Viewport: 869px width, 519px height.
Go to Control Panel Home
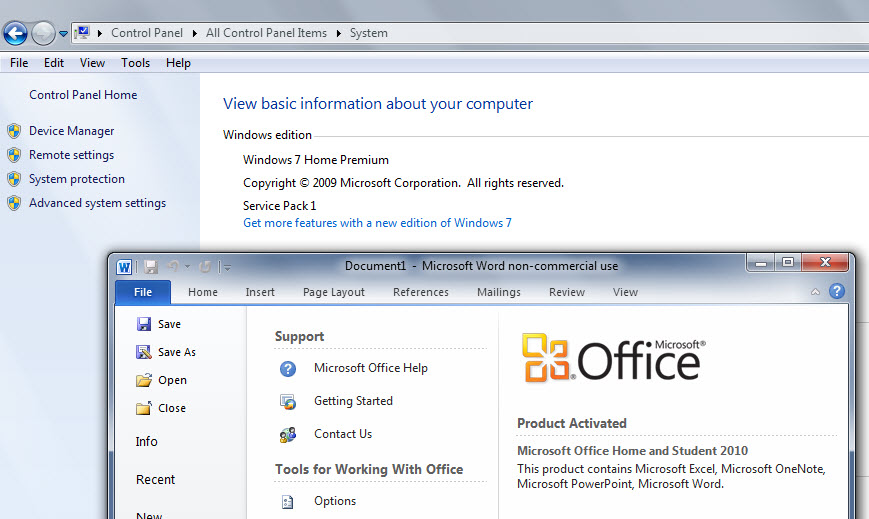83,95
